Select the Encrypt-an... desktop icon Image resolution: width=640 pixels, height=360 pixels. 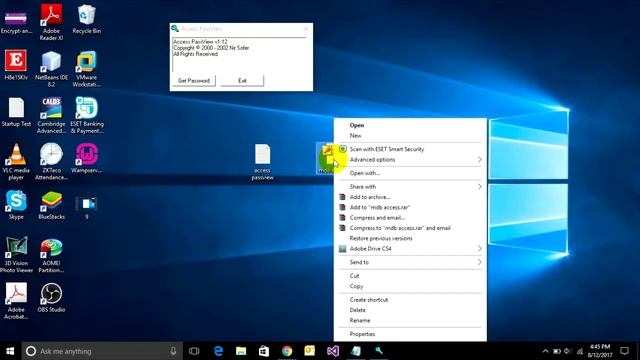[x=16, y=22]
